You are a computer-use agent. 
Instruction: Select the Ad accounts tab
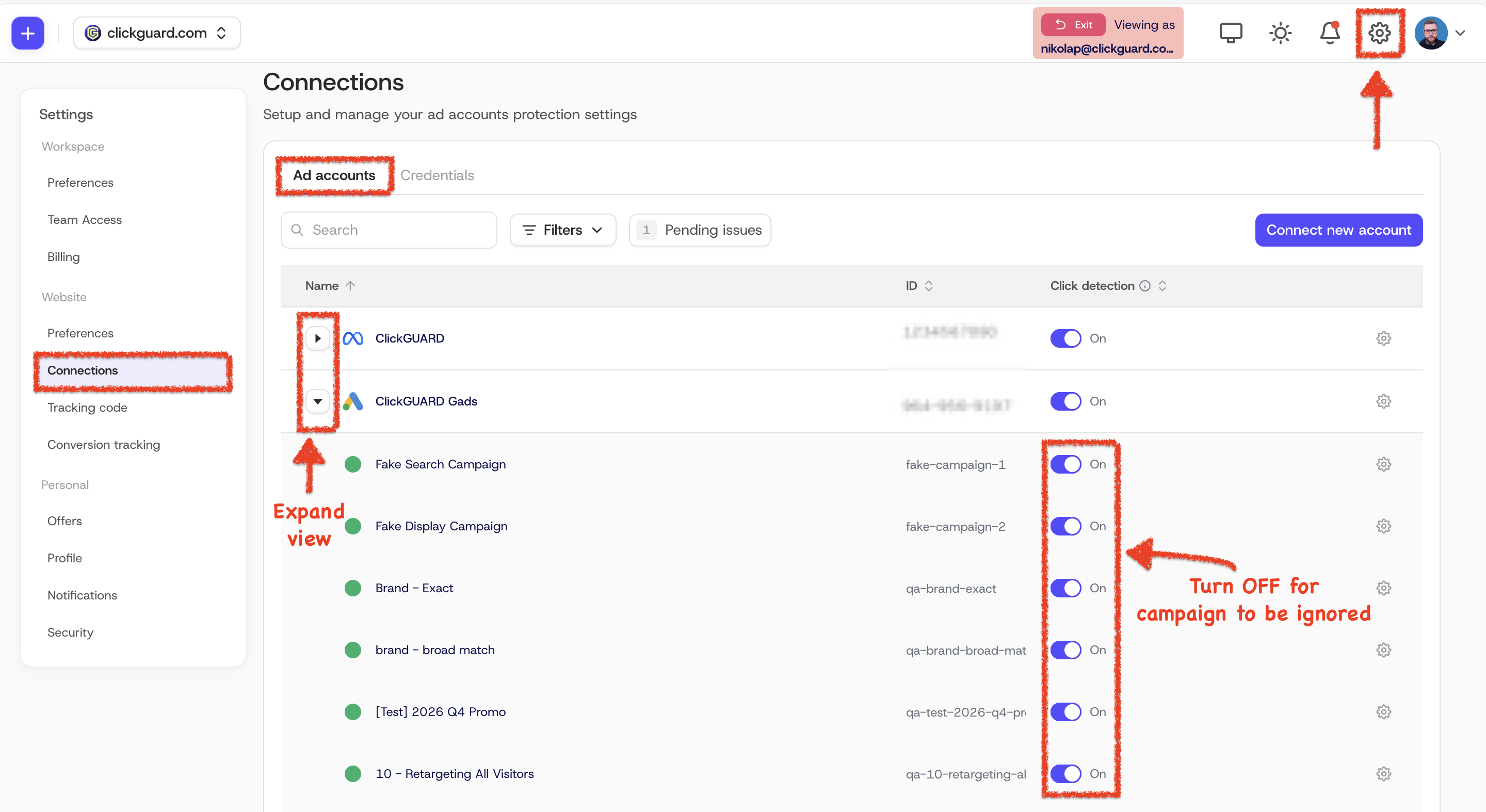334,175
